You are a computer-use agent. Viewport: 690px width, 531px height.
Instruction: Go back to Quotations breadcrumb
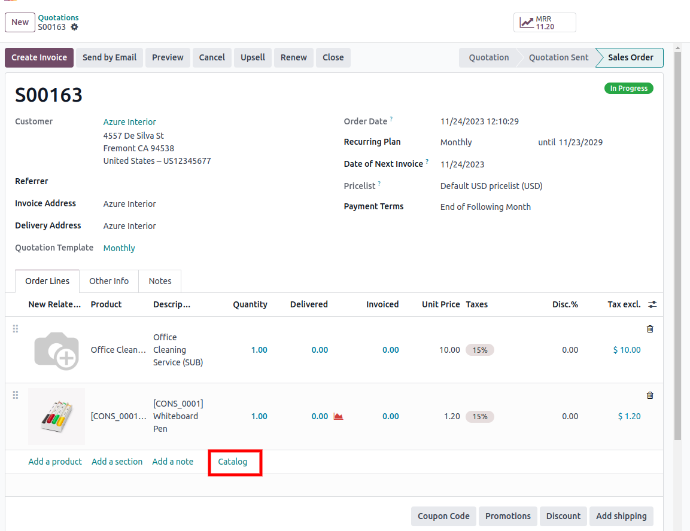point(58,18)
